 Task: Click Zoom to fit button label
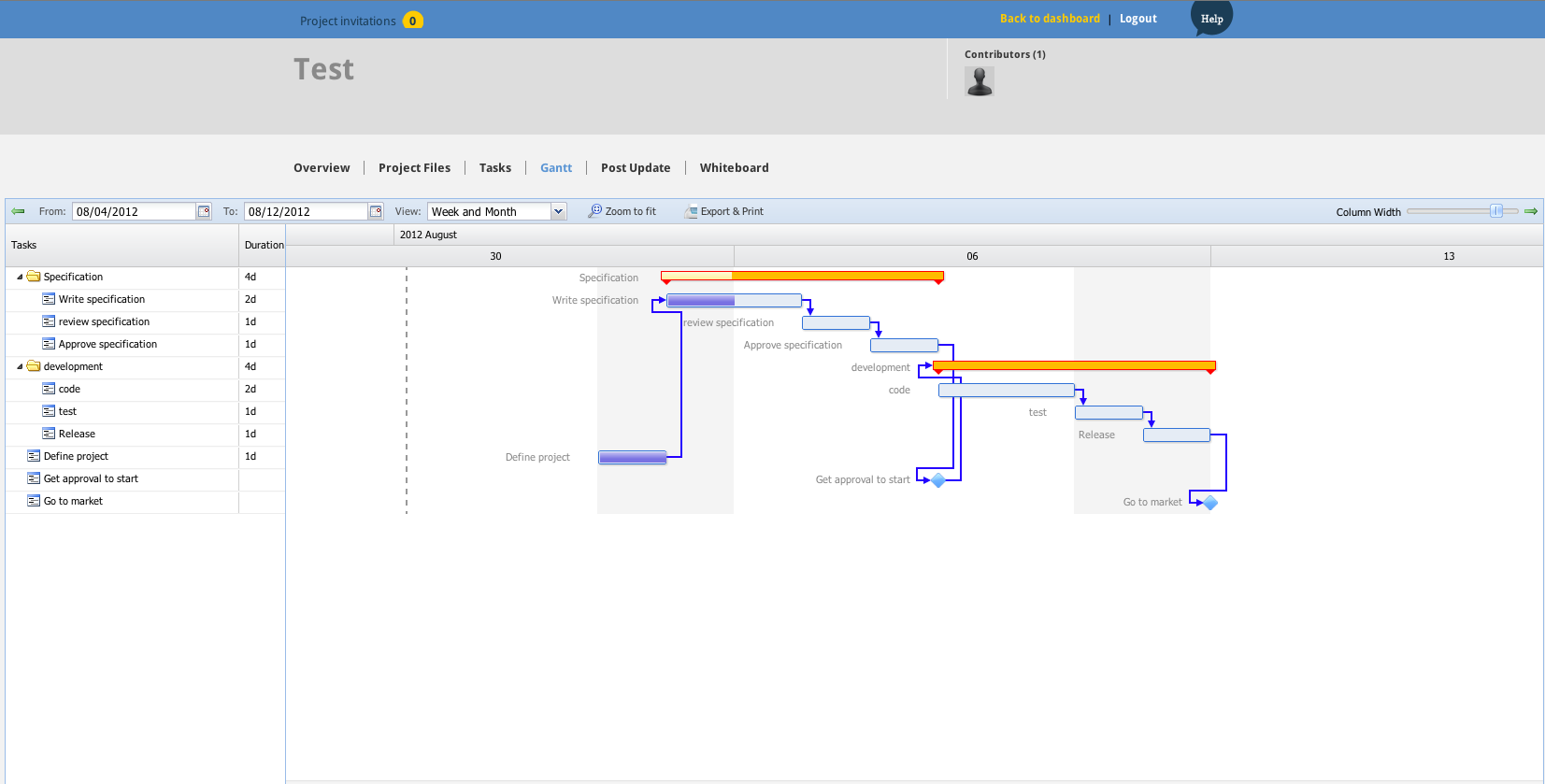pos(631,212)
